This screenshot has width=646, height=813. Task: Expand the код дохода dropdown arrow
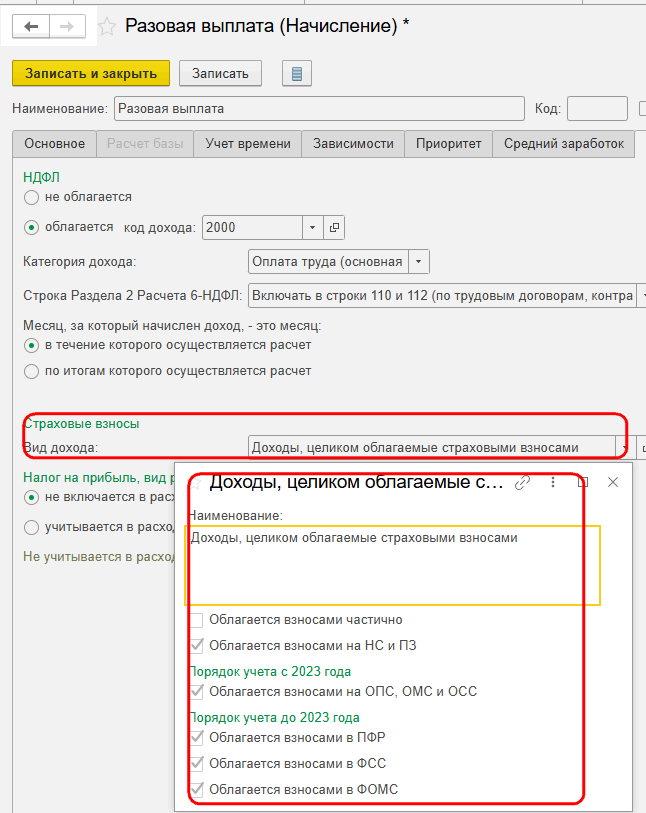(313, 228)
